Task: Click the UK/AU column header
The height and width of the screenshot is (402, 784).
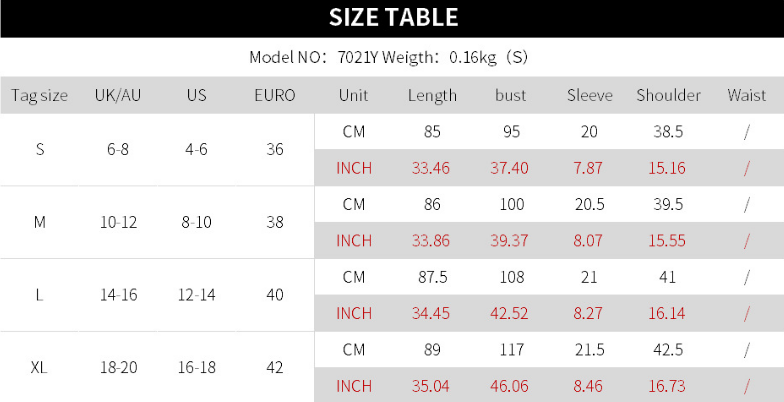Action: (x=118, y=95)
